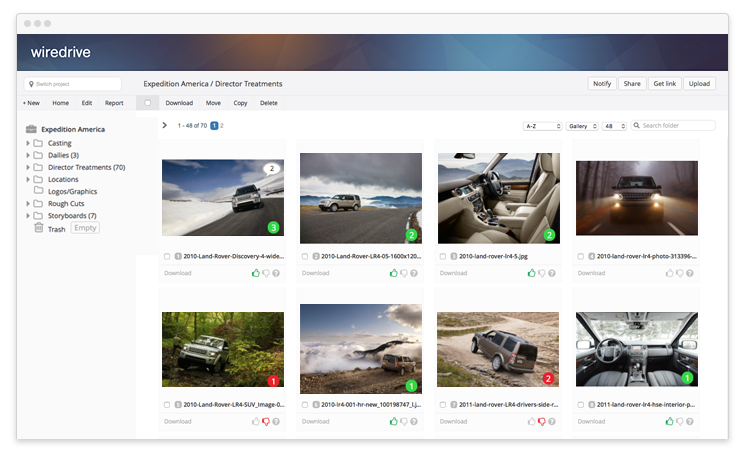Click the Trash bin icon in sidebar
Image resolution: width=745 pixels, height=457 pixels.
[38, 228]
